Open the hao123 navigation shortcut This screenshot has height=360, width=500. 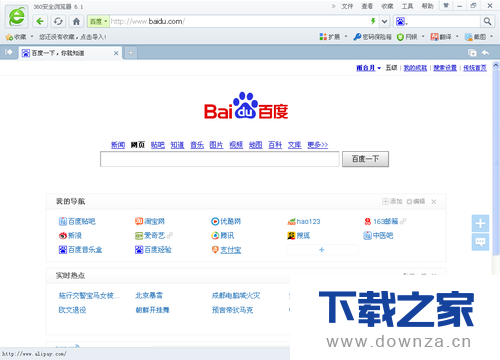point(304,221)
